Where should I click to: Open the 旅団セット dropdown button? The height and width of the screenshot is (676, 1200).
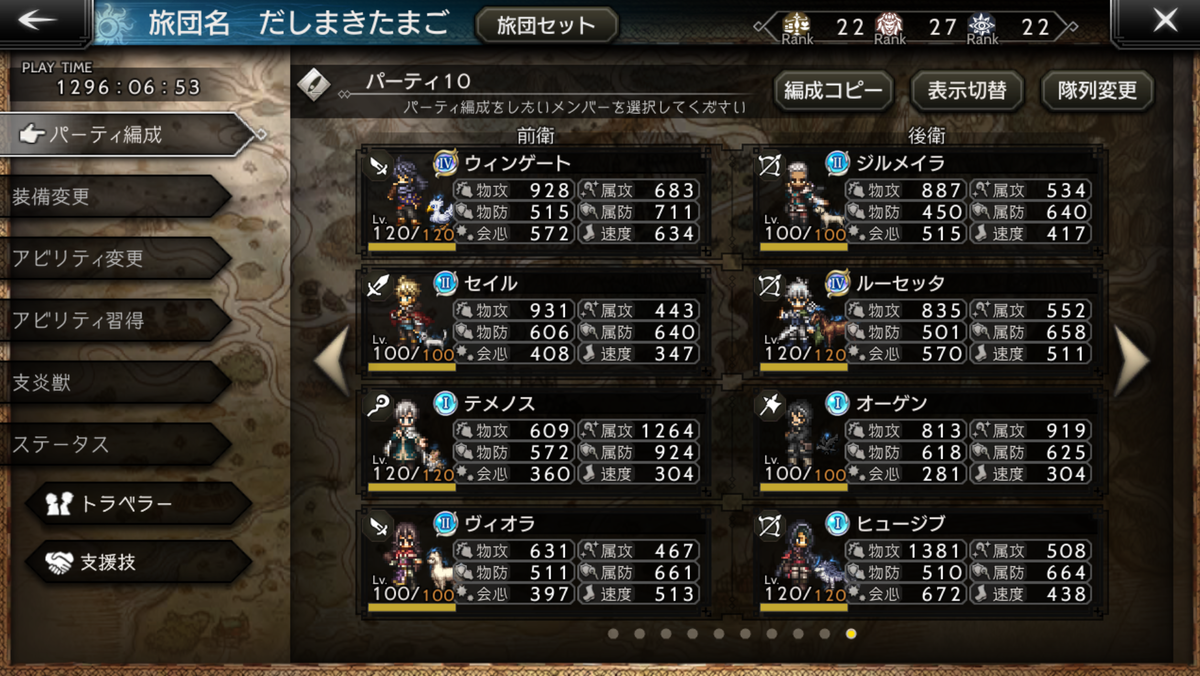546,26
